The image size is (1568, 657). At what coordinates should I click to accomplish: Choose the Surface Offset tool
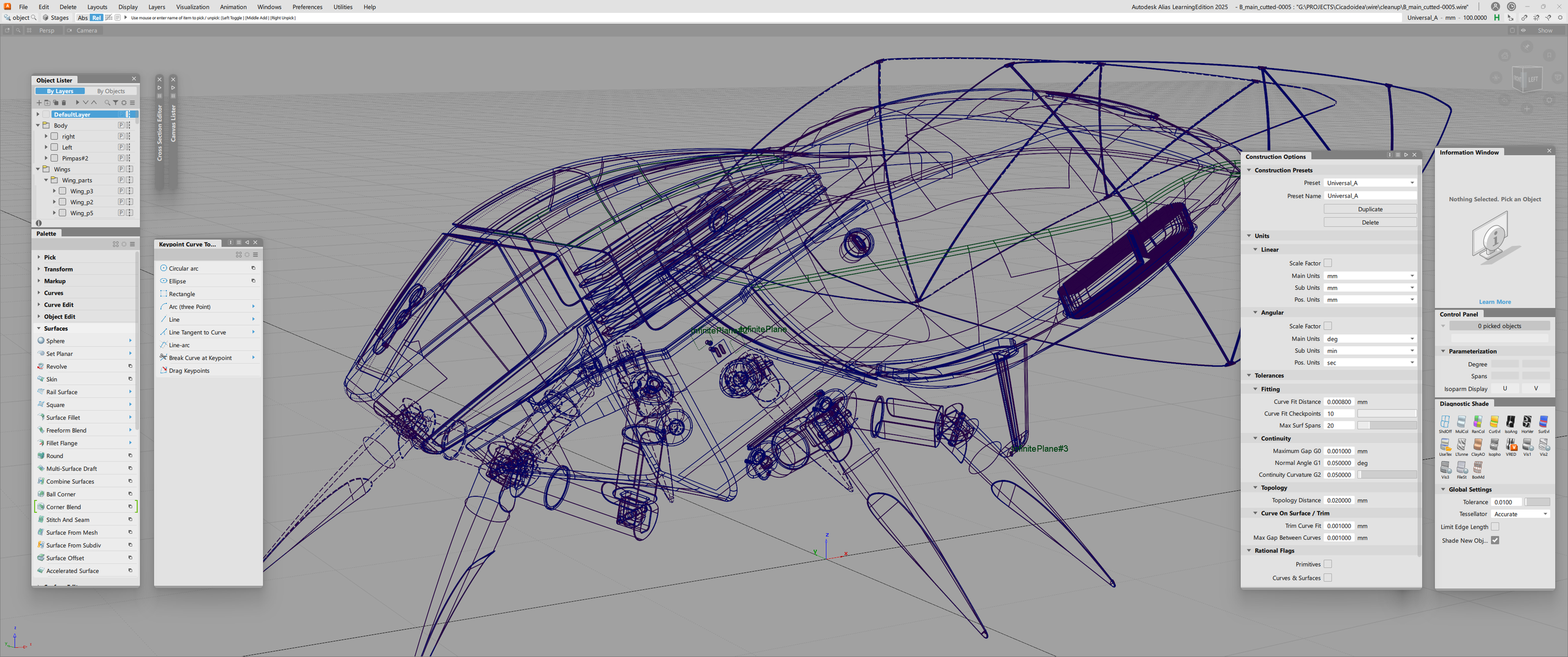coord(65,558)
